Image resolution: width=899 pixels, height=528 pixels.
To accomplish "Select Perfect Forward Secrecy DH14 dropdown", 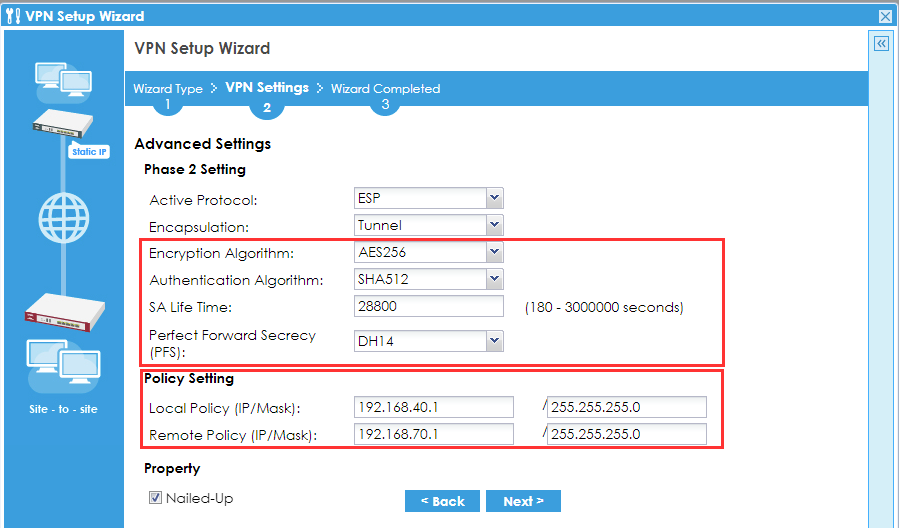I will click(x=429, y=342).
